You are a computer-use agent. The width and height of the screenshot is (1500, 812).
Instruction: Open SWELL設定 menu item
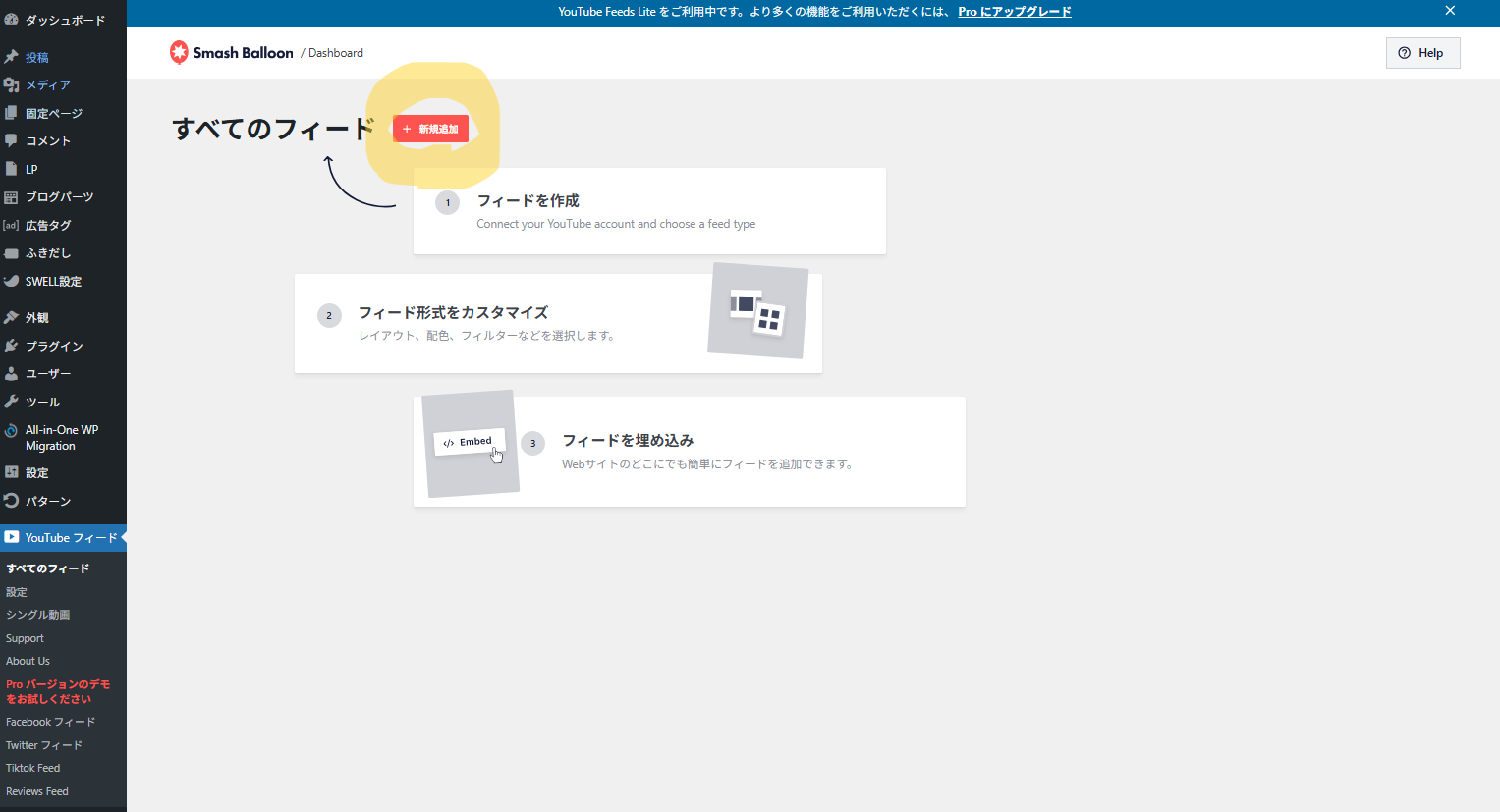point(53,282)
